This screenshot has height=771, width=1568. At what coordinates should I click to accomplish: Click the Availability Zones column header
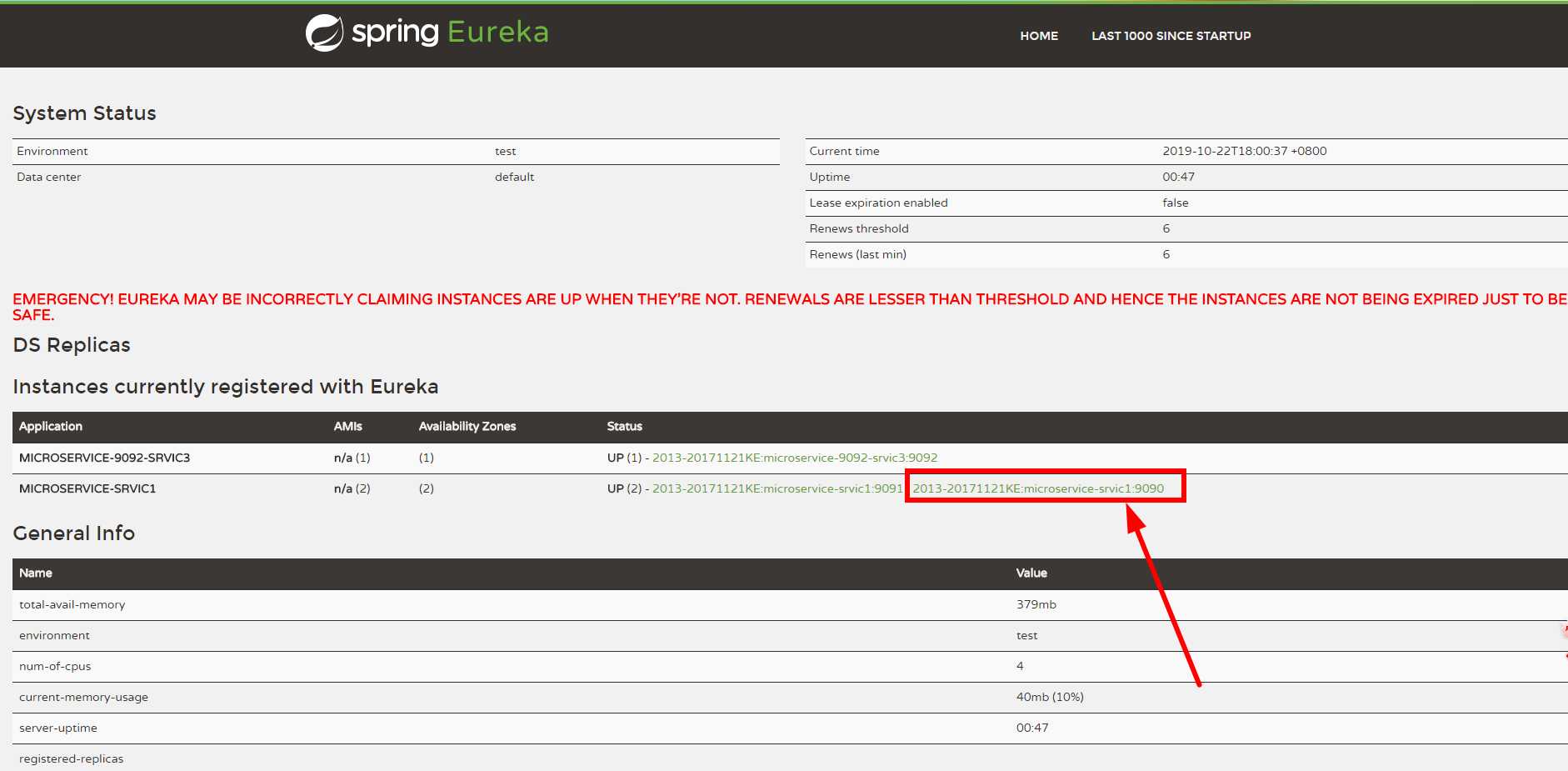coord(467,426)
